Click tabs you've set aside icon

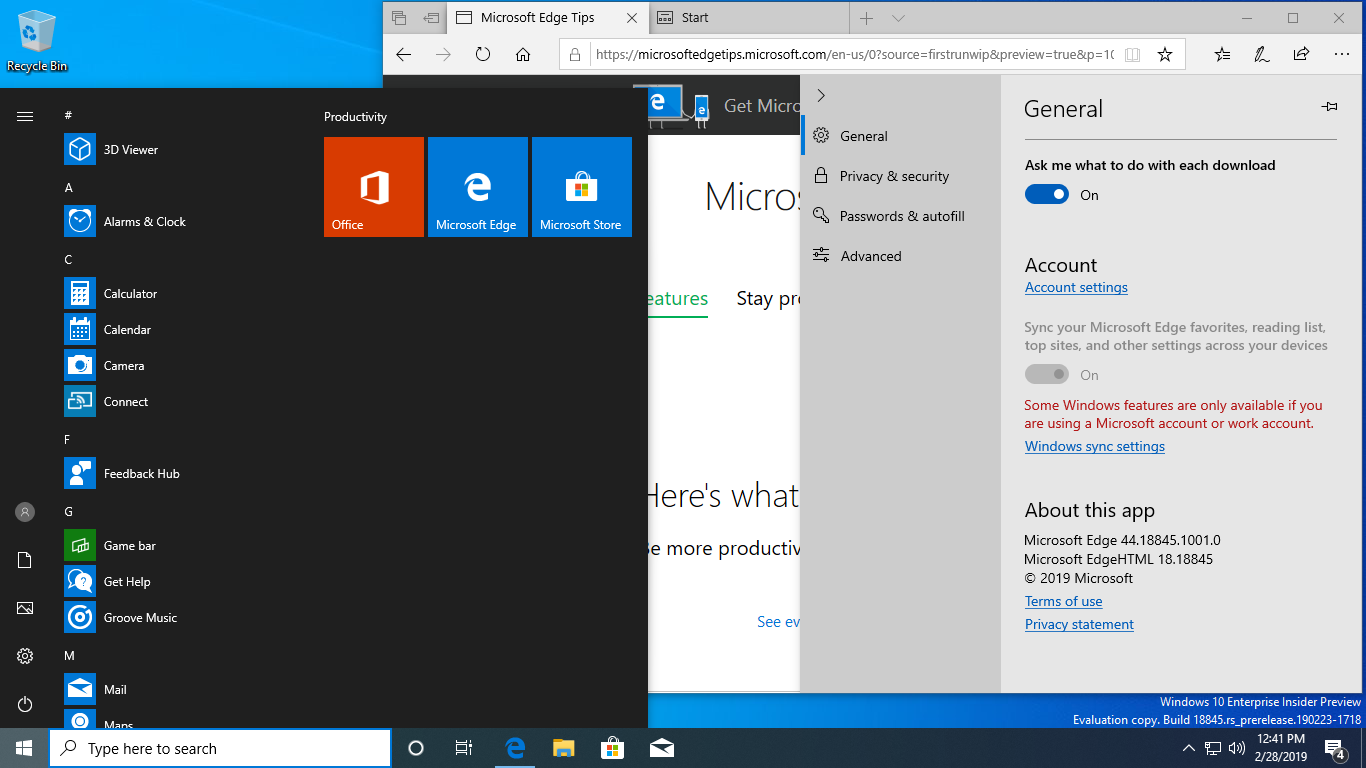click(x=399, y=18)
